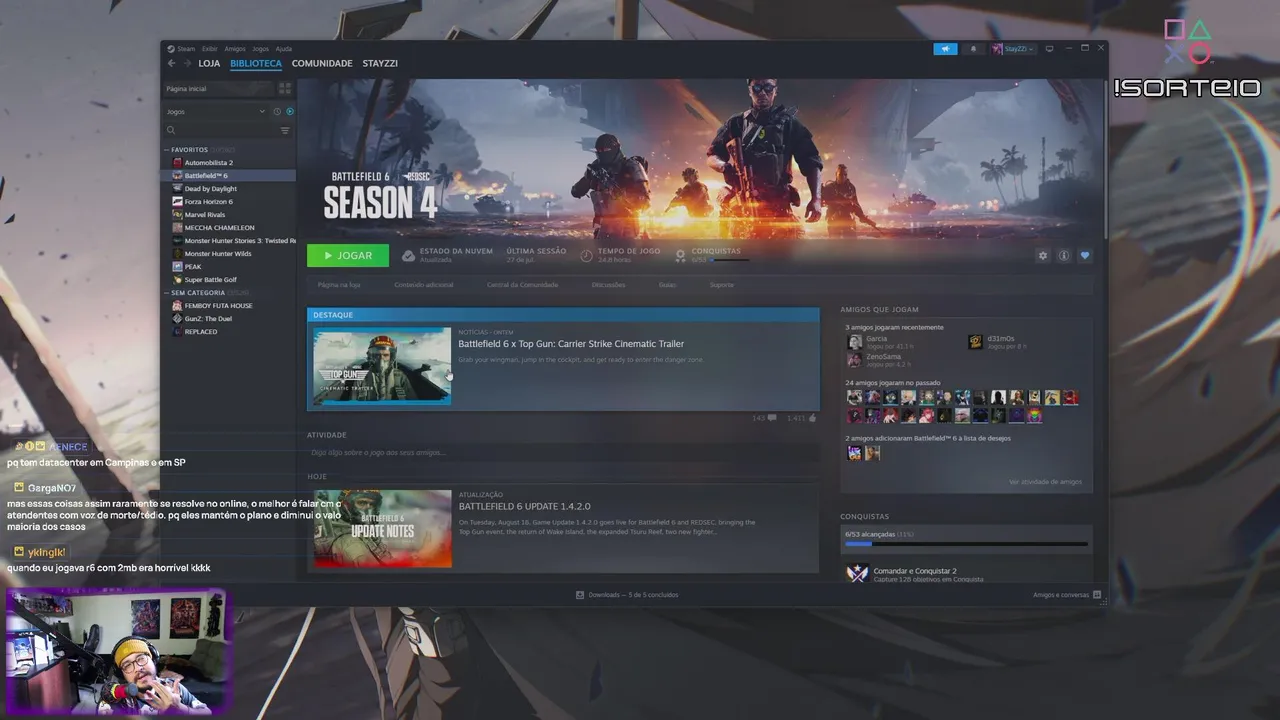Screen dimensions: 1280x720
Task: Select GunZ: The Duel in library
Action: pyautogui.click(x=208, y=319)
